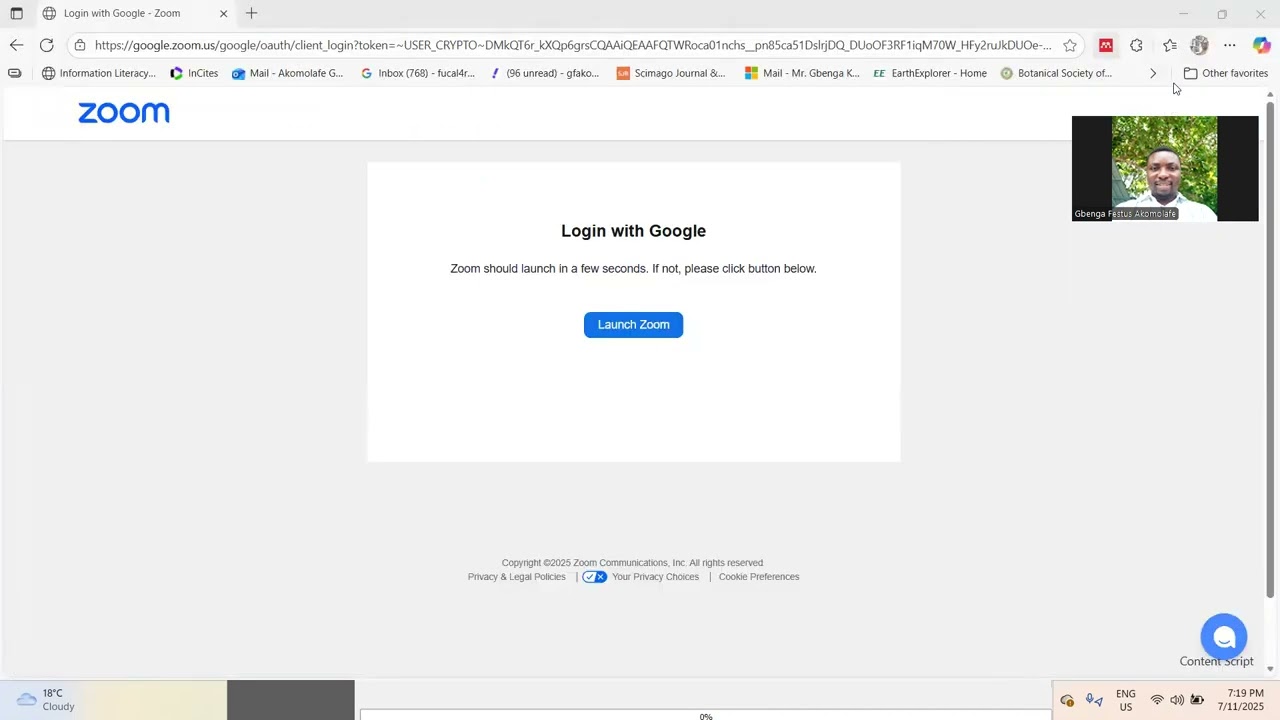Open the clock showing 7:19 PM
This screenshot has width=1280, height=720.
1240,700
